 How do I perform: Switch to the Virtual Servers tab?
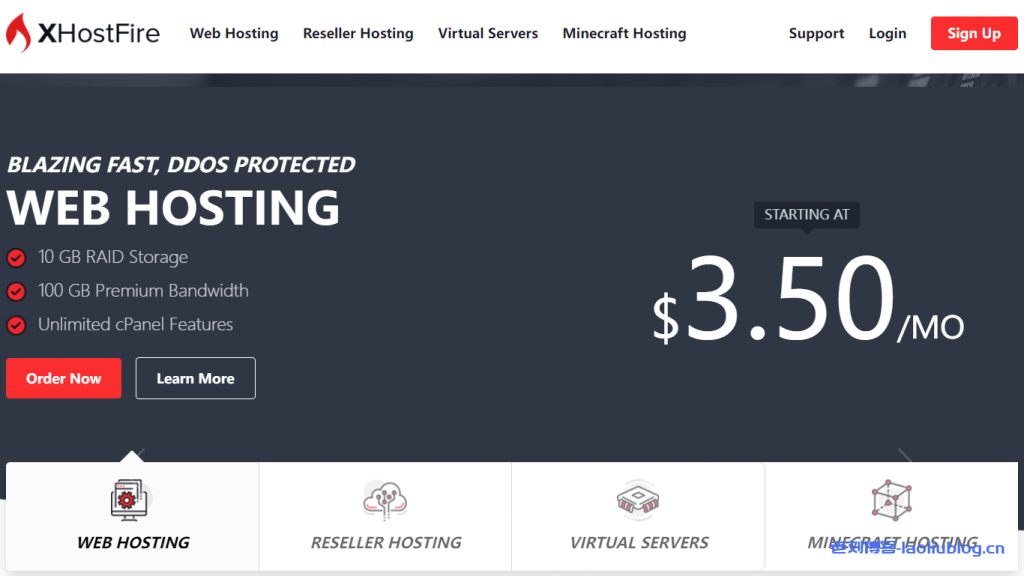pyautogui.click(x=637, y=542)
